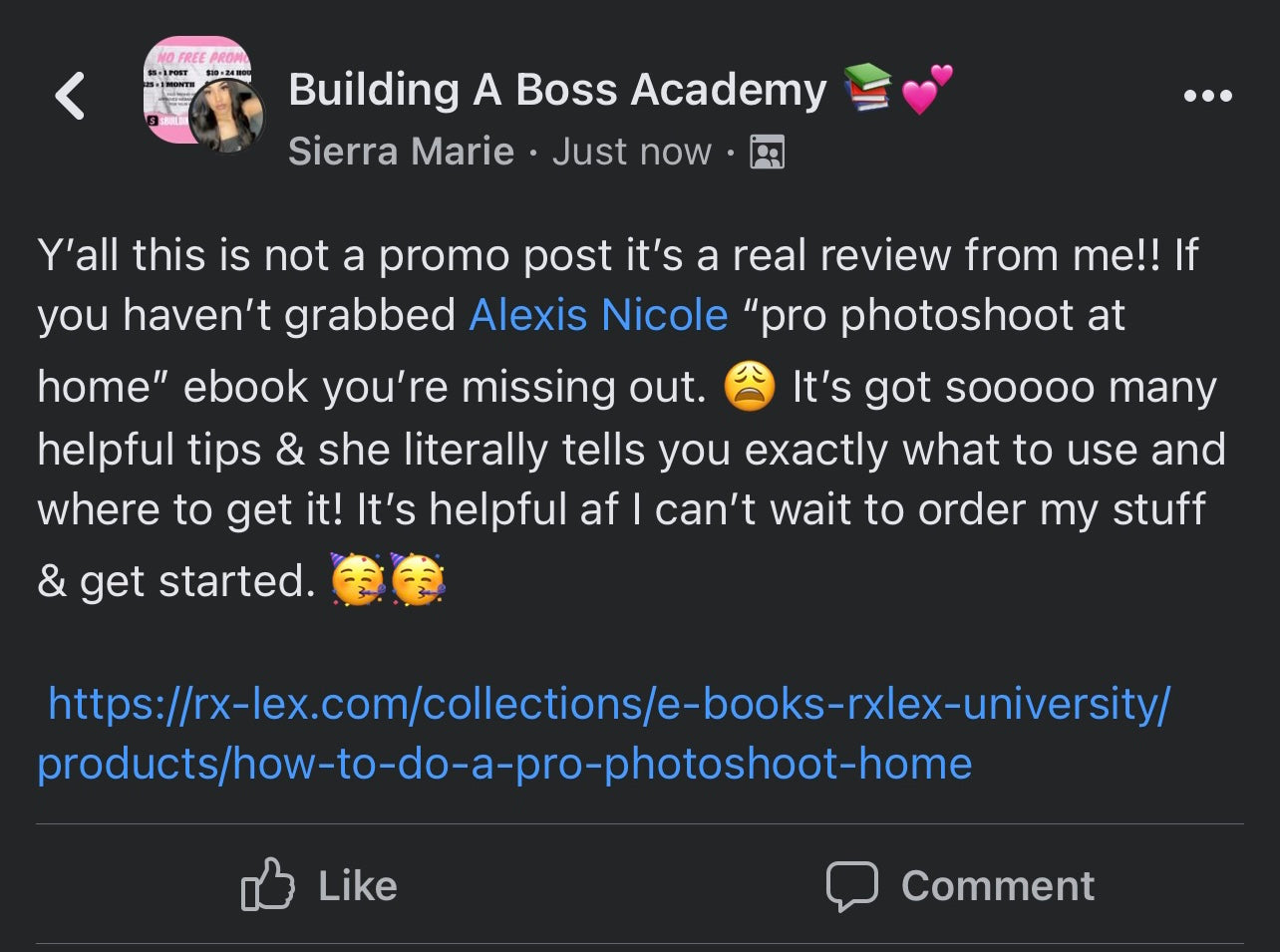Tap the weary face emoji
The width and height of the screenshot is (1280, 952).
(750, 387)
